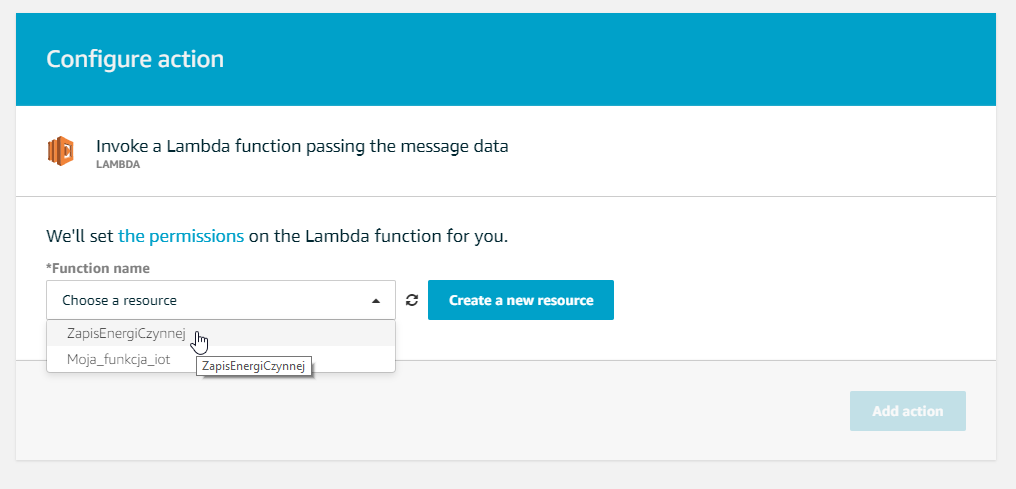Click the ZapisEnergiCzynnej tooltip popup

[x=253, y=366]
